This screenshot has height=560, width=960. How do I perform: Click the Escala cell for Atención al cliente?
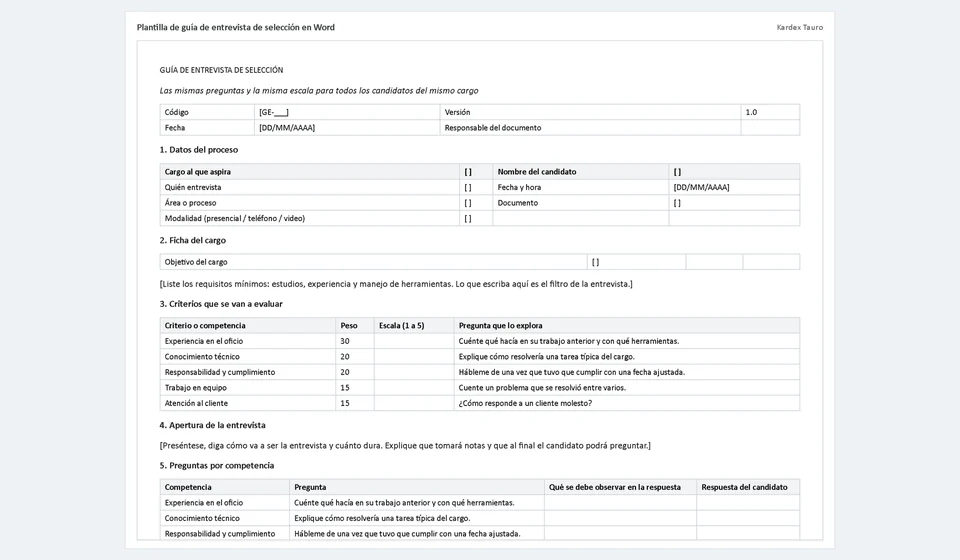tap(414, 403)
